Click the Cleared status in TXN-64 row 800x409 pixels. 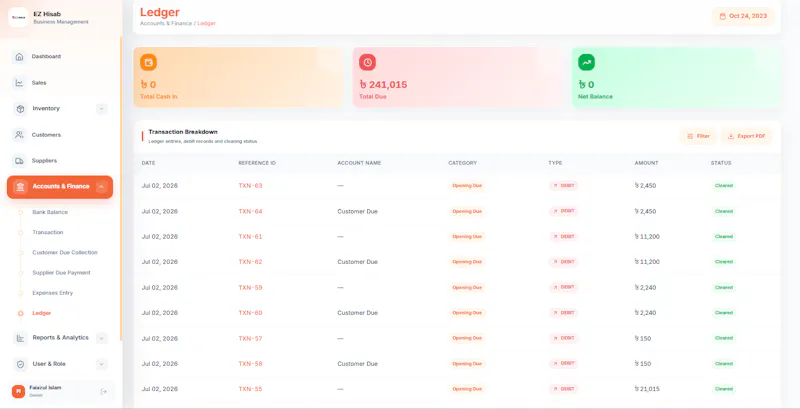click(724, 211)
